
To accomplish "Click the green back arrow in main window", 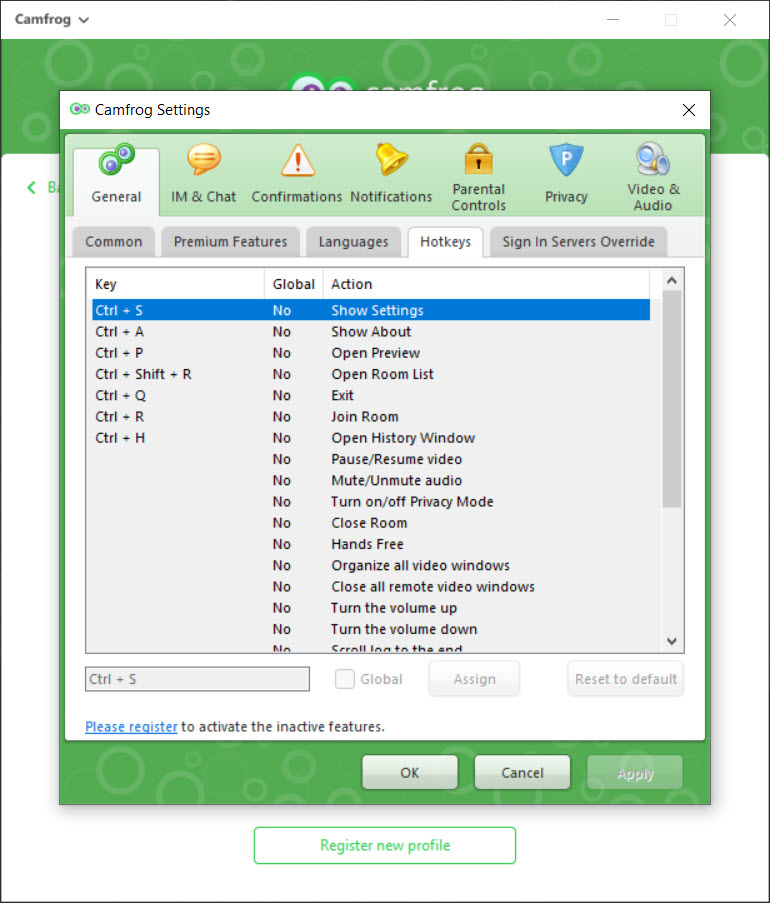I will [32, 187].
